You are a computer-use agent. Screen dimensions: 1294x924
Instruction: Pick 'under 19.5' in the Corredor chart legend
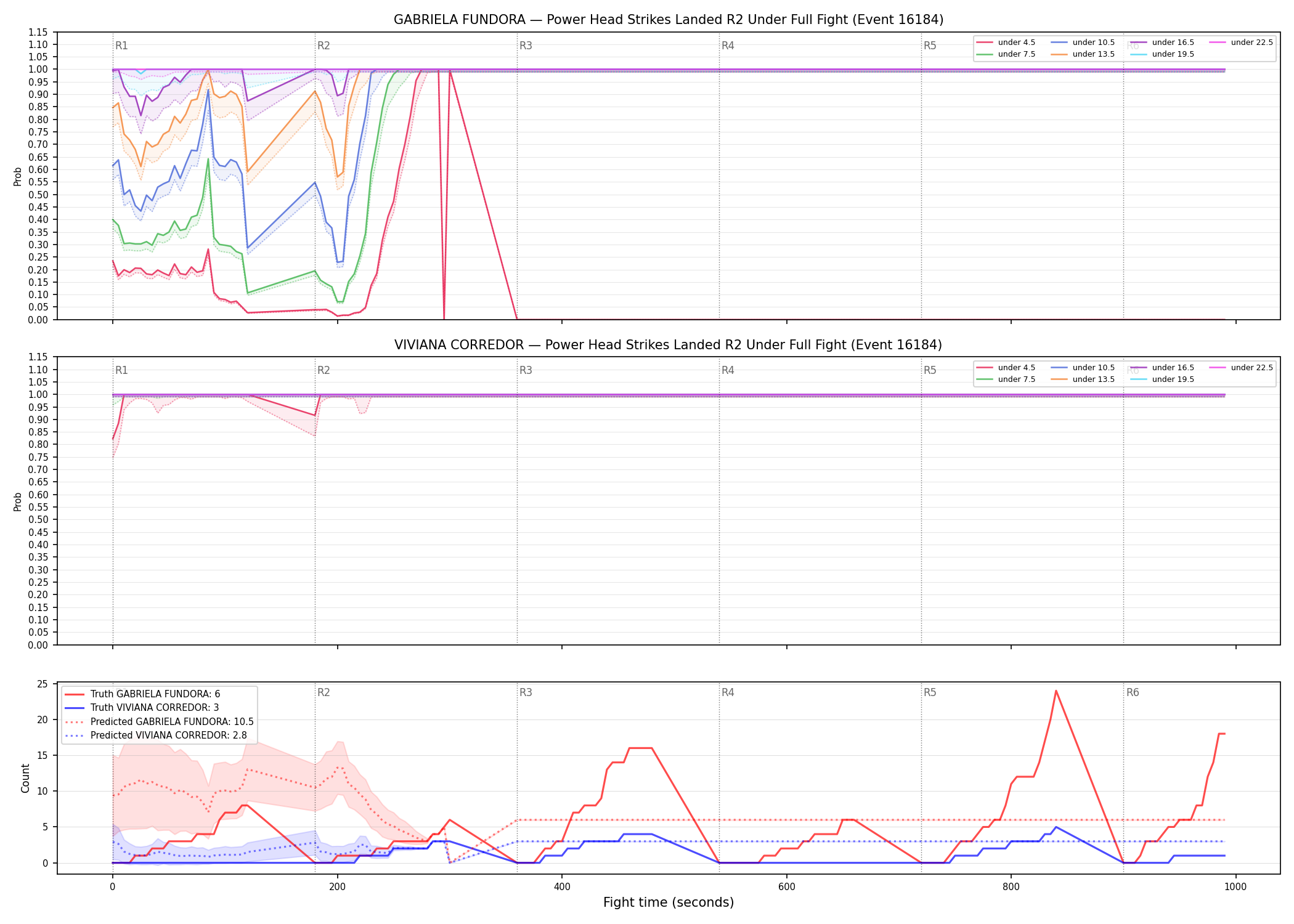[x=1162, y=379]
